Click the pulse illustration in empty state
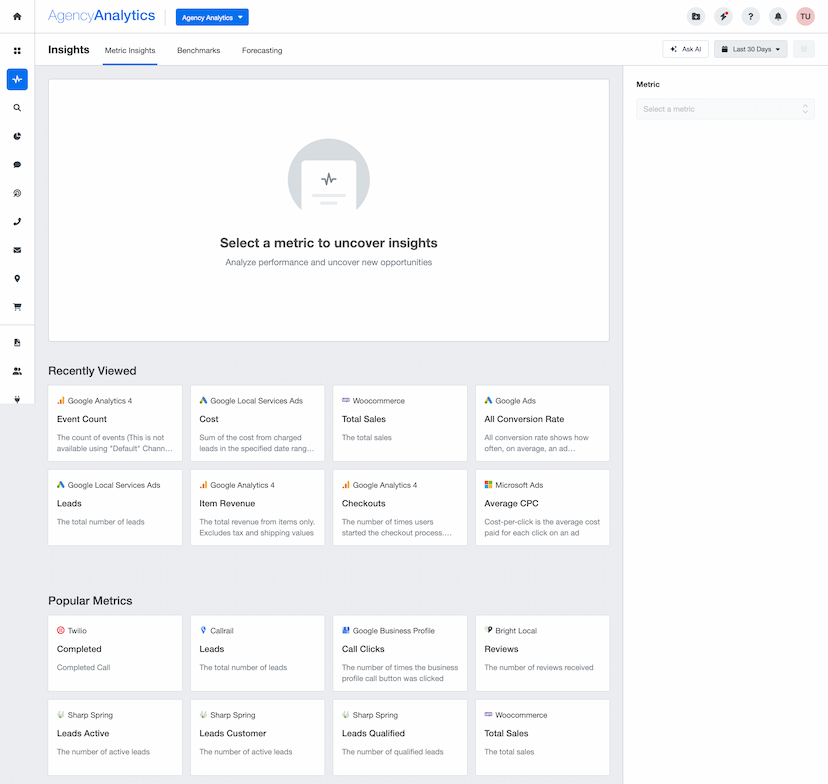The width and height of the screenshot is (828, 784). pos(328,175)
